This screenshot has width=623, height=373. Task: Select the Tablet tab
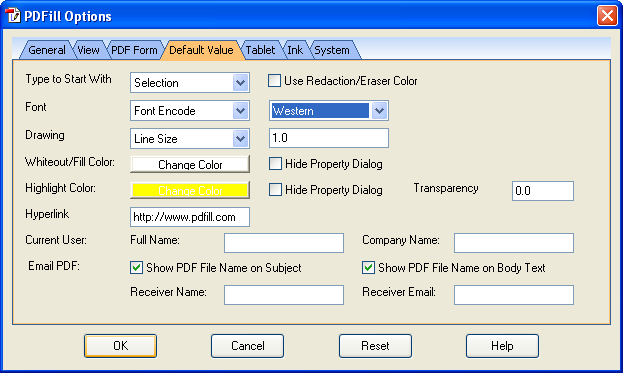[x=260, y=50]
